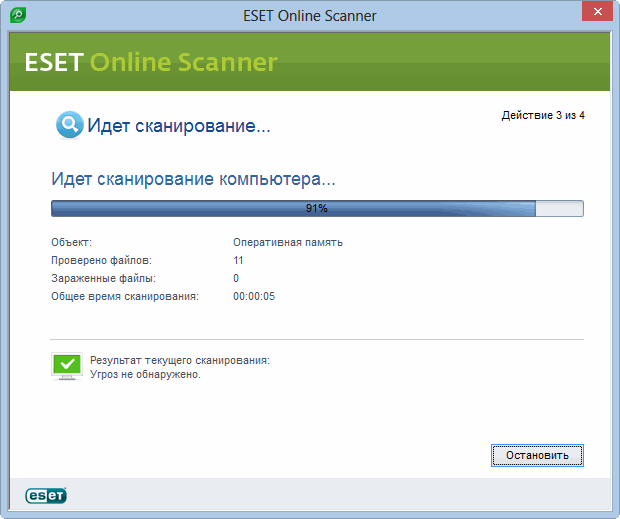Click the scanned files count '11'
Screen dimensions: 620x519
click(238, 260)
